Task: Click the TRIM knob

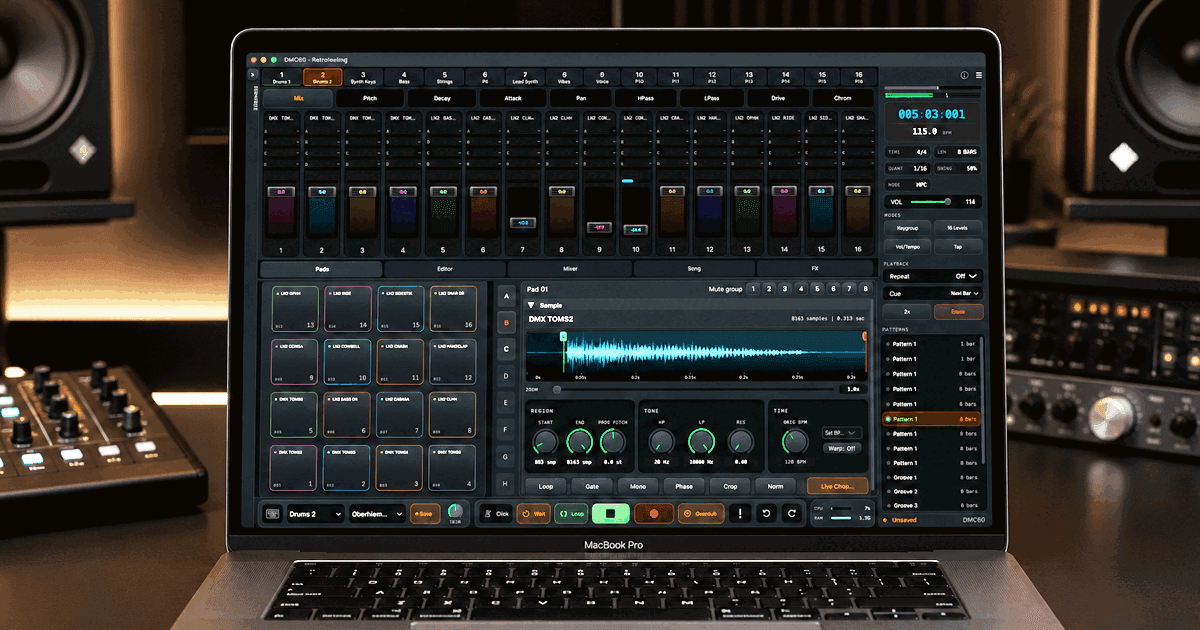Action: pyautogui.click(x=455, y=510)
